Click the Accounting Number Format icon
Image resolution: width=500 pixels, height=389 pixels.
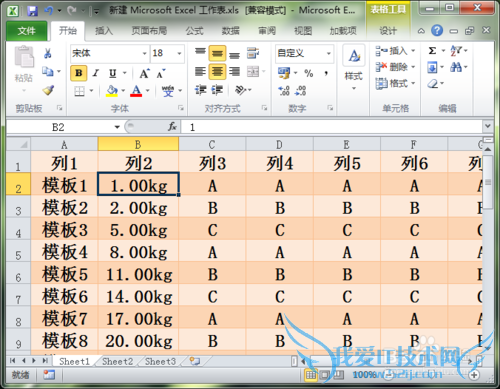[284, 73]
